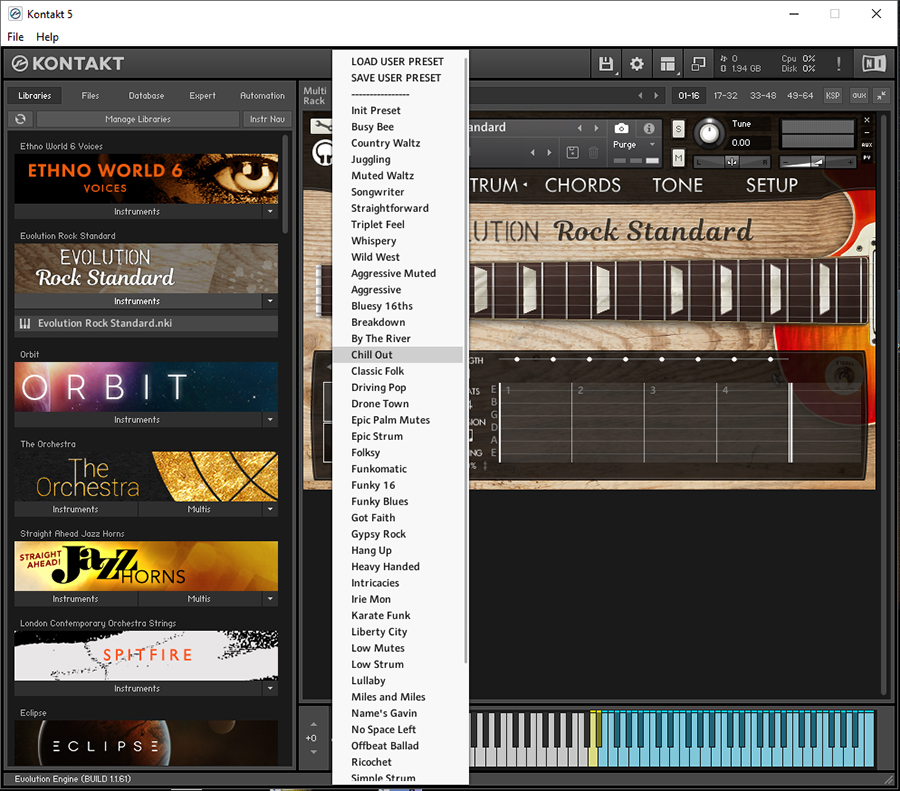900x791 pixels.
Task: Click the minimized view icon in header
Action: 699,64
